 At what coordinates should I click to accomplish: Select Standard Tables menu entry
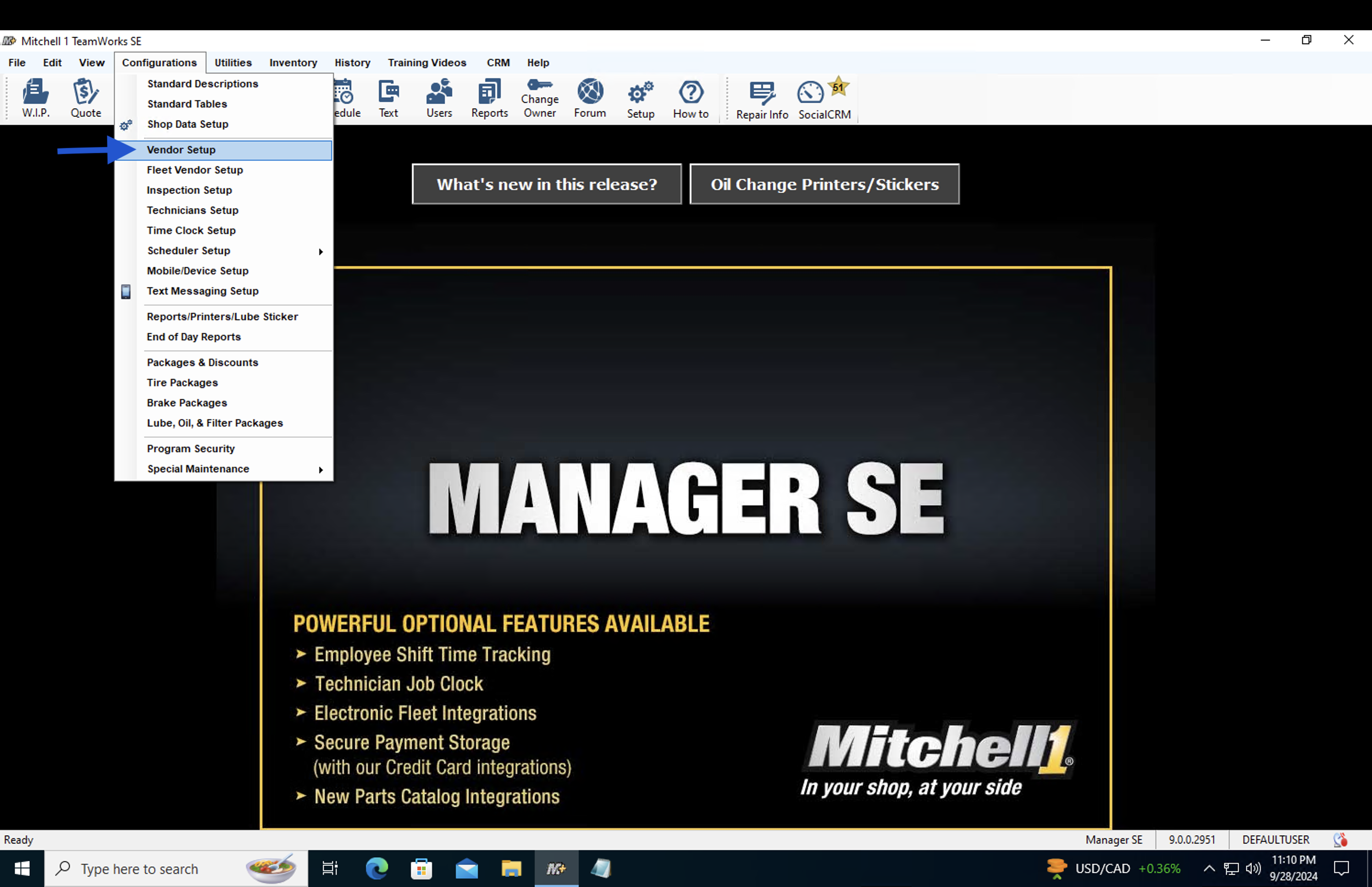(x=224, y=104)
